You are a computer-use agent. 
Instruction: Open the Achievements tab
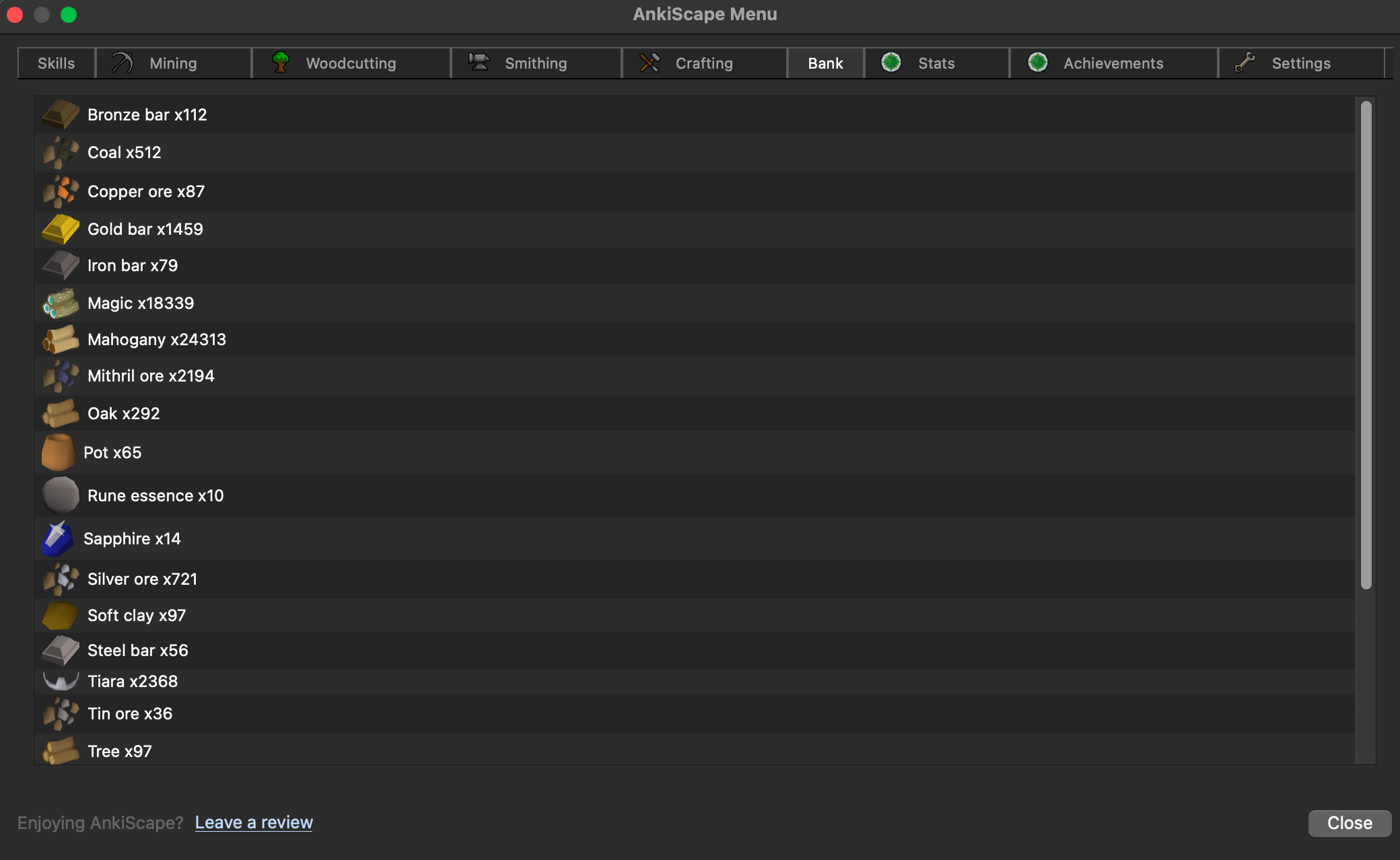point(1113,63)
